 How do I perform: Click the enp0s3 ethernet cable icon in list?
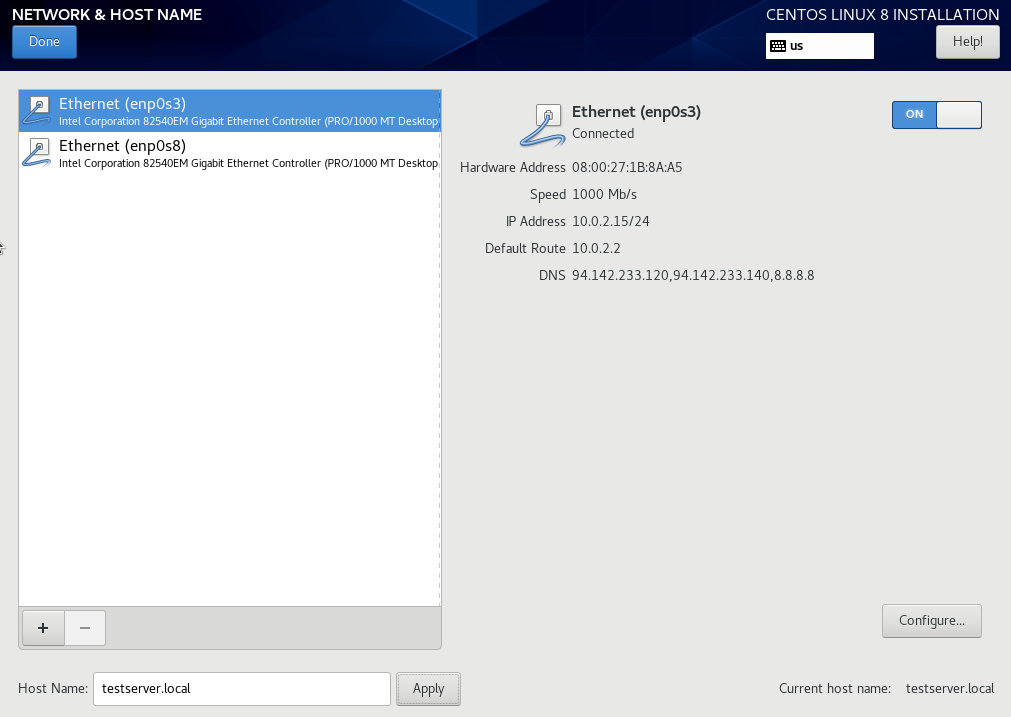tap(37, 111)
